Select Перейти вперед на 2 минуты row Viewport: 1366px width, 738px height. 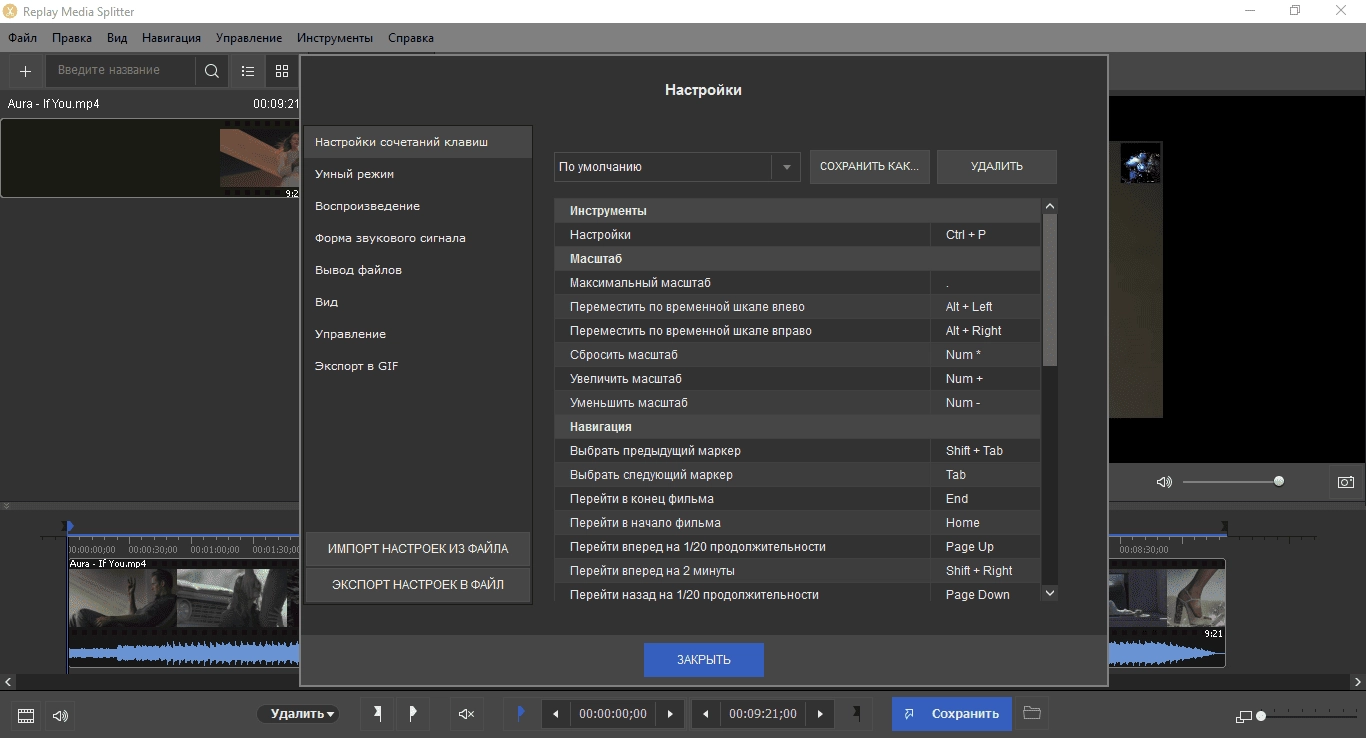(797, 571)
